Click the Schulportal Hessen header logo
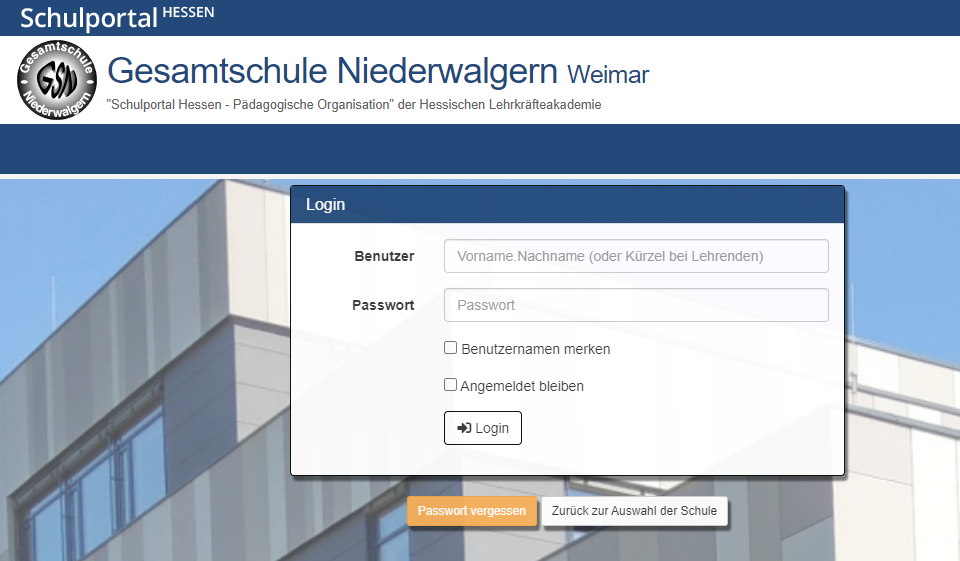The width and height of the screenshot is (960, 561). 117,17
